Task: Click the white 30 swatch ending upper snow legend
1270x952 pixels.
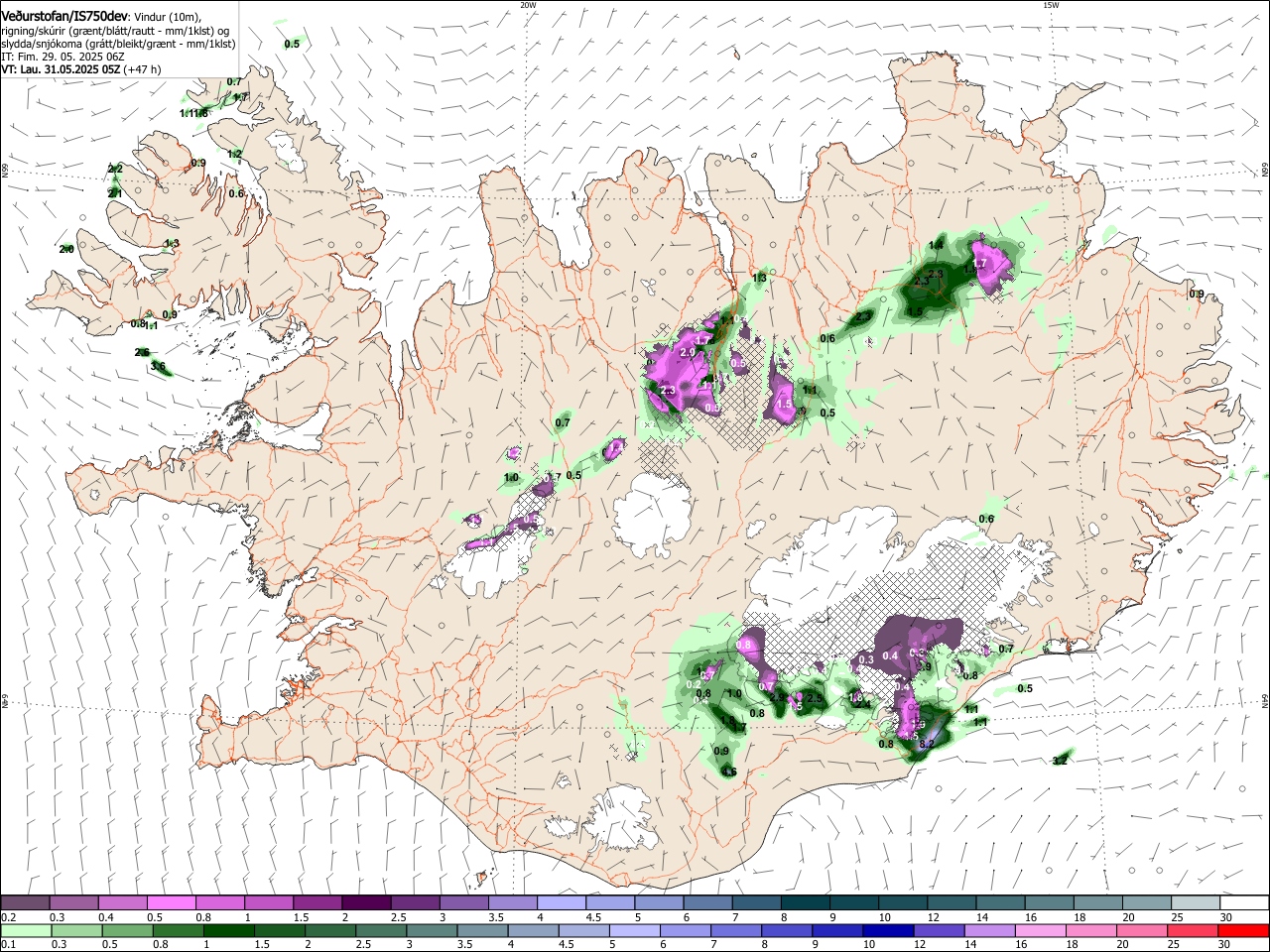Action: tap(1245, 903)
